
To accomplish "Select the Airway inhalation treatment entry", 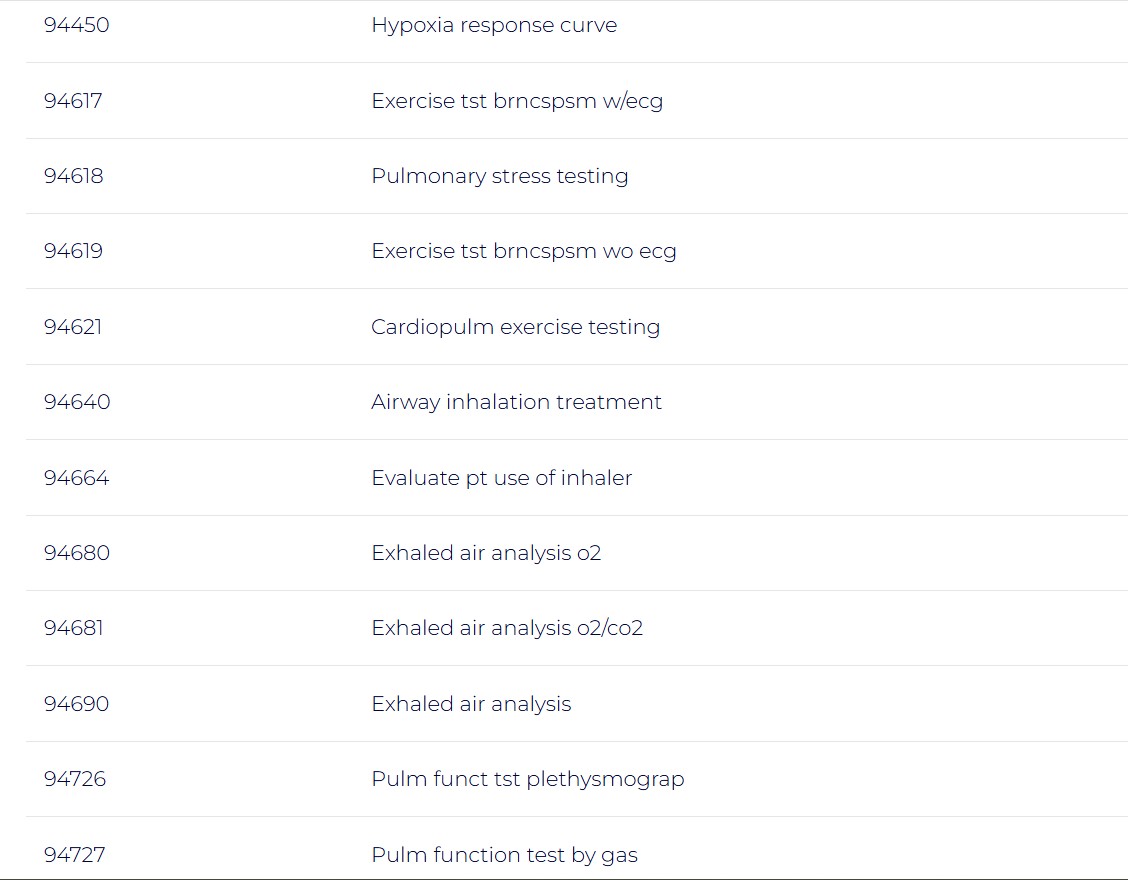I will pos(517,402).
